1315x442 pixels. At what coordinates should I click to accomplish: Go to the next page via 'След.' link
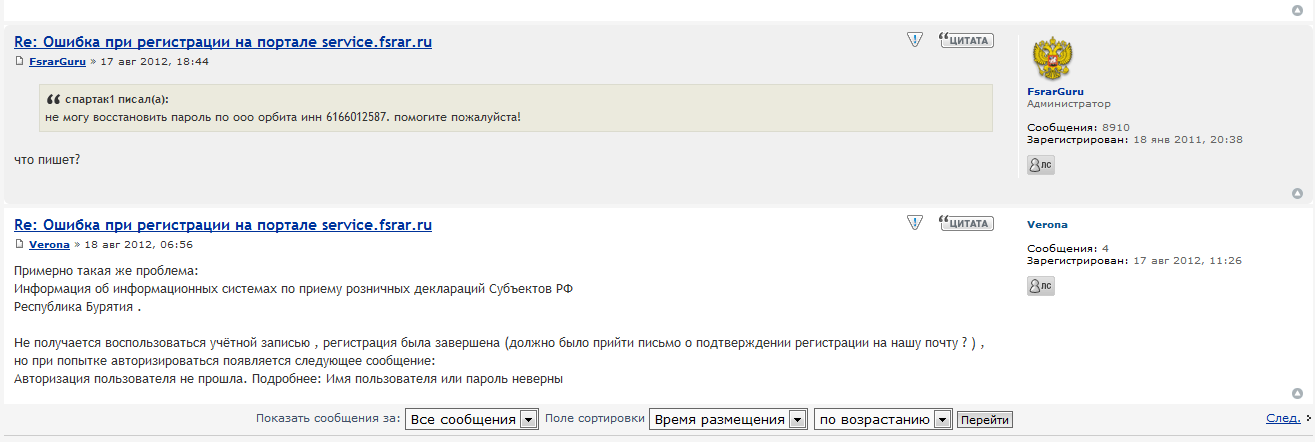coord(1283,418)
